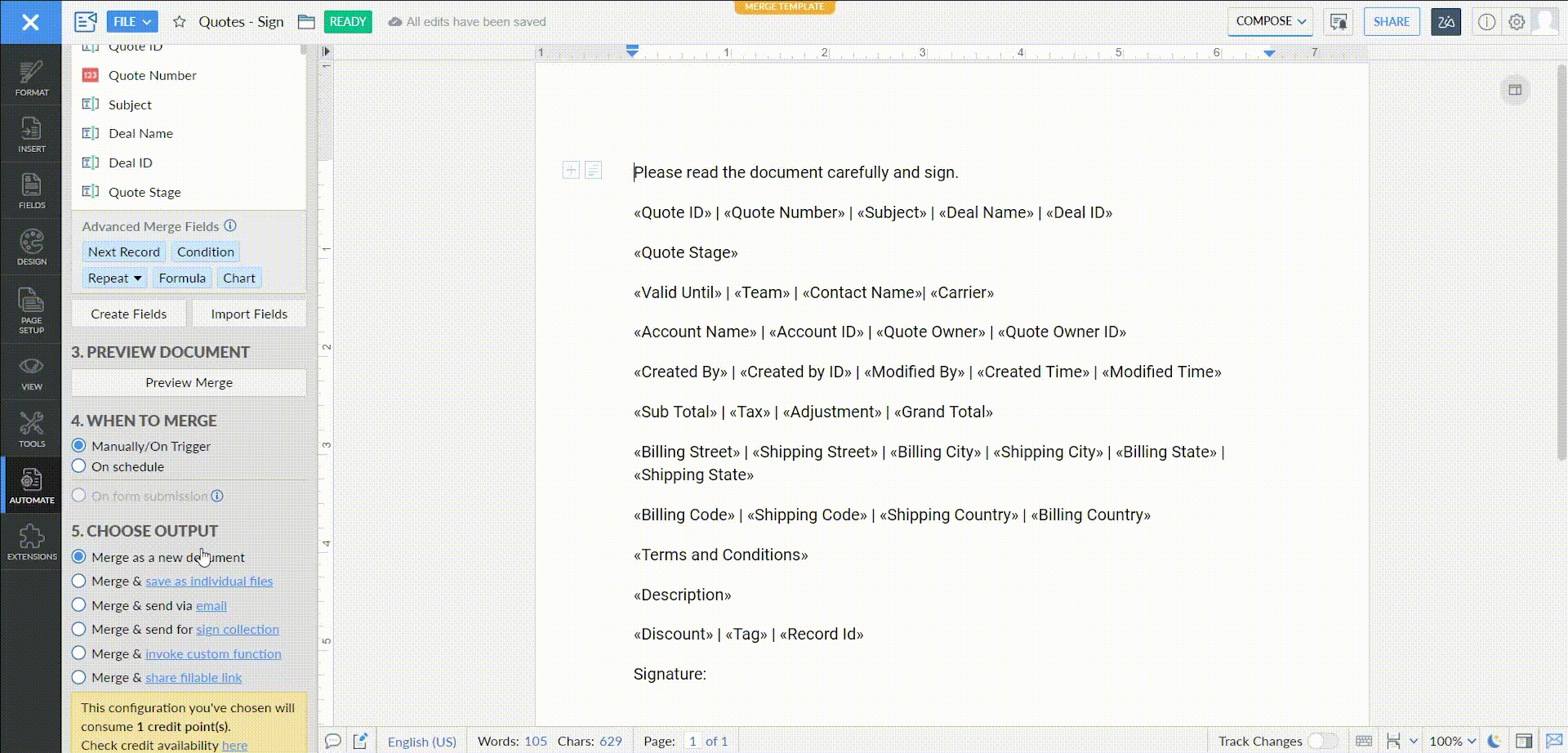
Task: Open the Insert panel in sidebar
Action: (x=31, y=135)
